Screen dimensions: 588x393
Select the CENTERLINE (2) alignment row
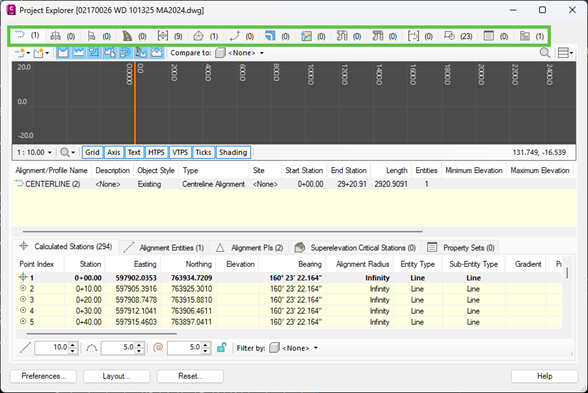(294, 184)
